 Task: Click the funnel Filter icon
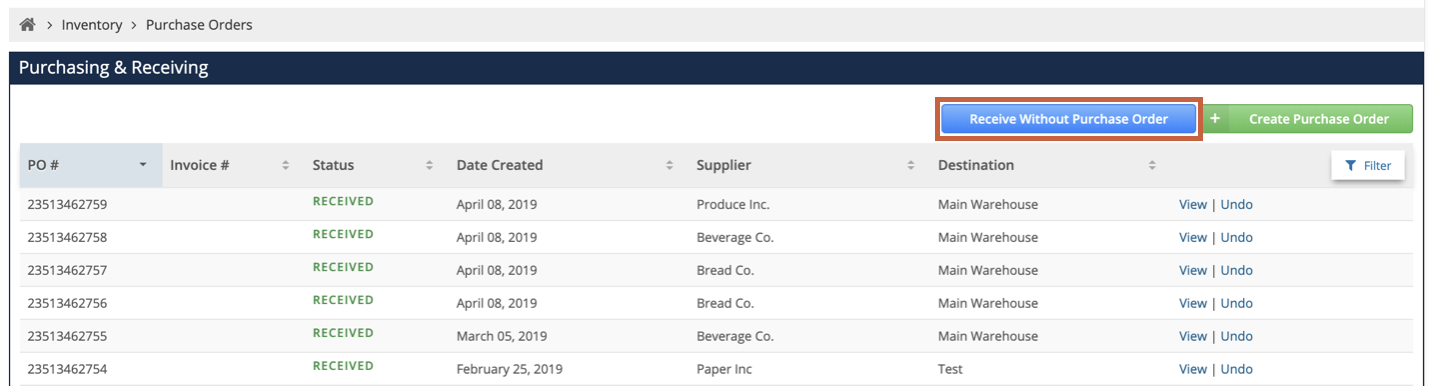coord(1350,166)
